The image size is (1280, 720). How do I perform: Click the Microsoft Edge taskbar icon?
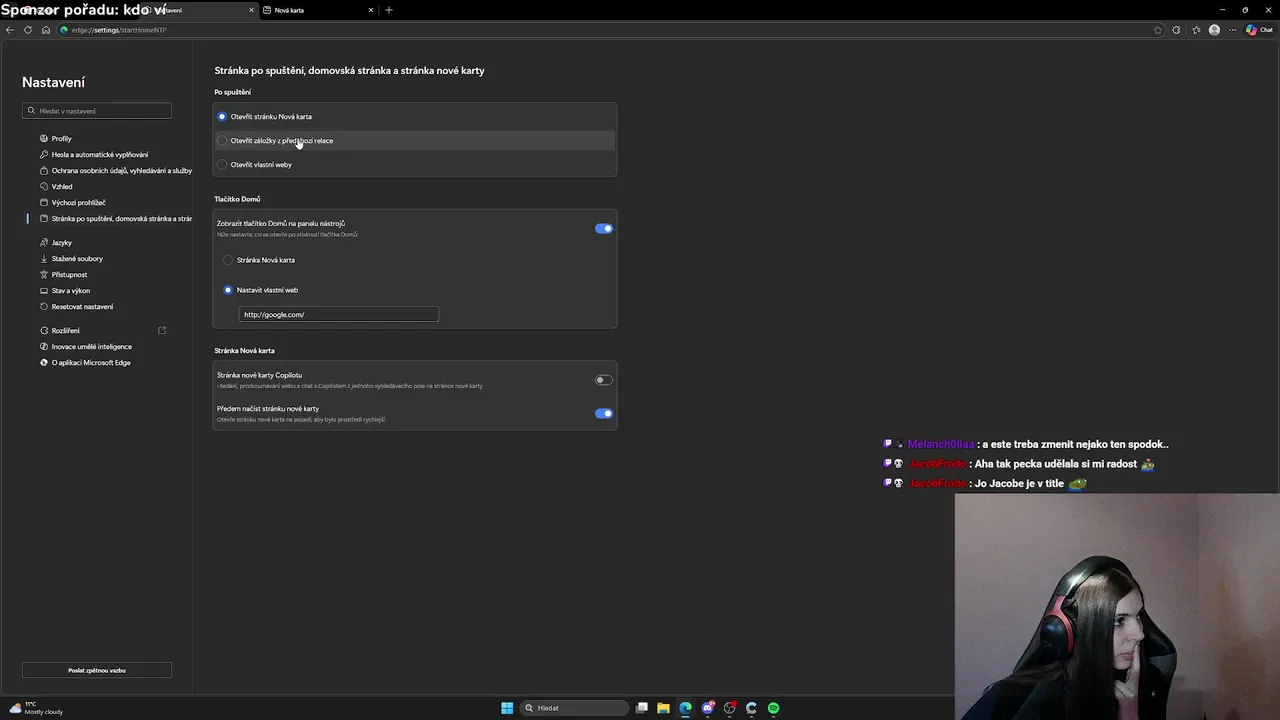pyautogui.click(x=685, y=708)
